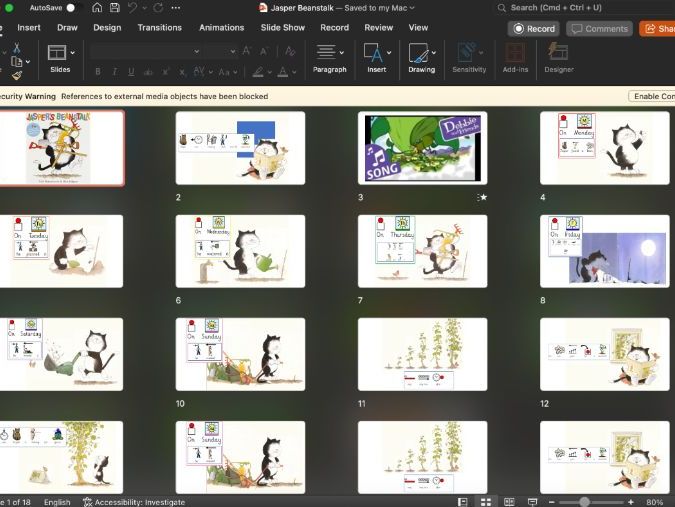Toggle the AutoSave switch
Image resolution: width=675 pixels, height=507 pixels.
74,8
